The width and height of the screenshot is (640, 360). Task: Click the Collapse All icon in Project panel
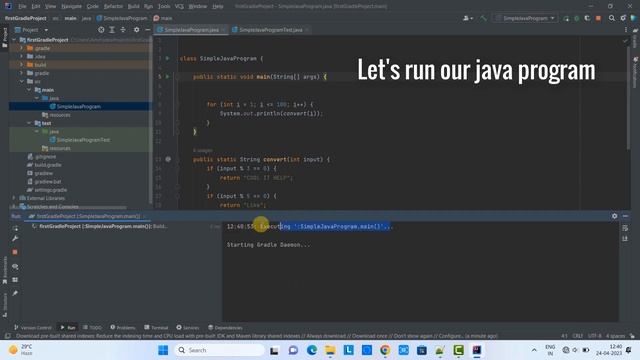(123, 30)
